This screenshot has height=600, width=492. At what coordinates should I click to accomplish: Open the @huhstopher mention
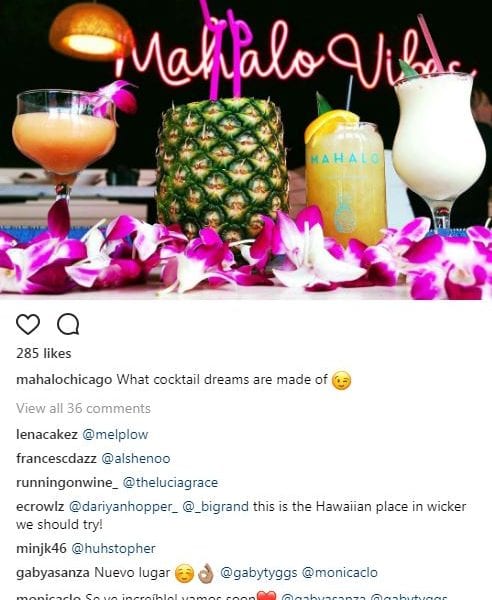(114, 548)
